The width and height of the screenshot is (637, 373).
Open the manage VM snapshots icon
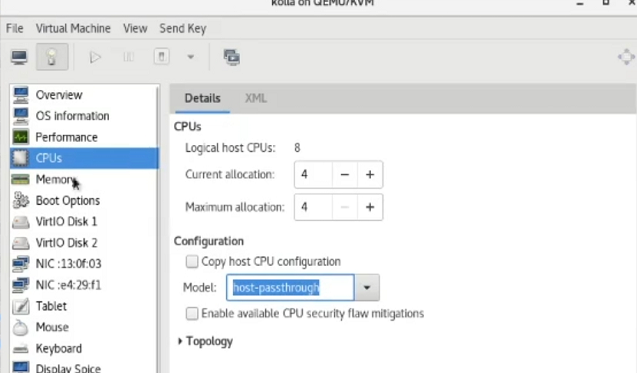pyautogui.click(x=232, y=57)
